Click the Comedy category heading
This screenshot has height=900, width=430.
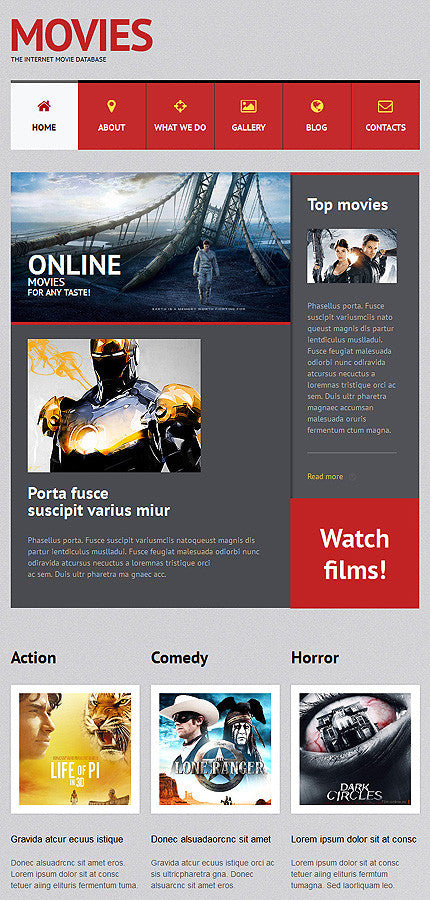pyautogui.click(x=180, y=658)
